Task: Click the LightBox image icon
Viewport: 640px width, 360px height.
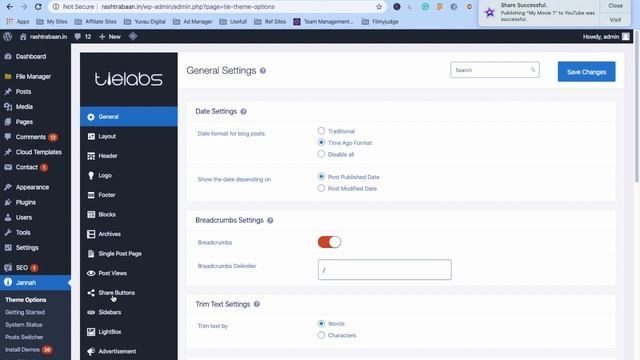Action: 91,332
